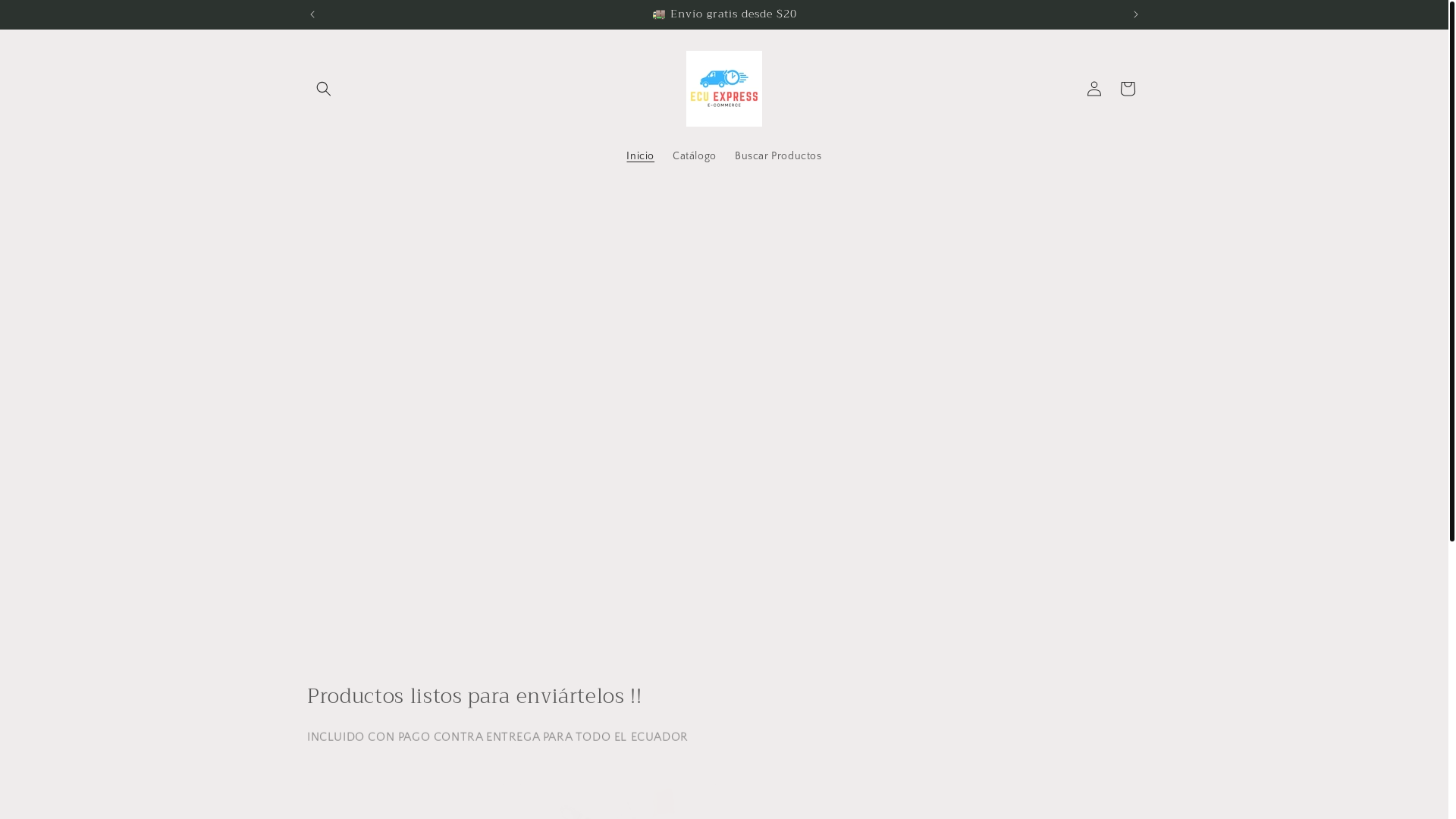Open Buscar Productos menu item

[778, 156]
